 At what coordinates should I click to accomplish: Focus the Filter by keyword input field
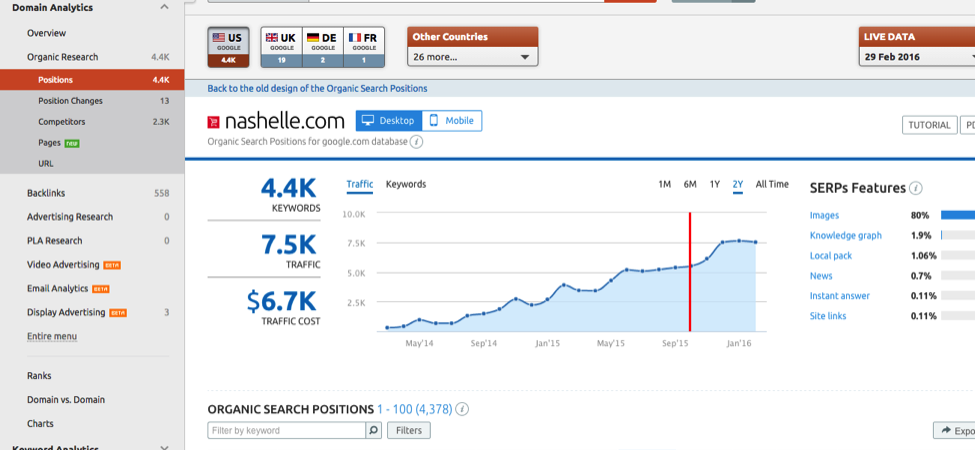(287, 430)
